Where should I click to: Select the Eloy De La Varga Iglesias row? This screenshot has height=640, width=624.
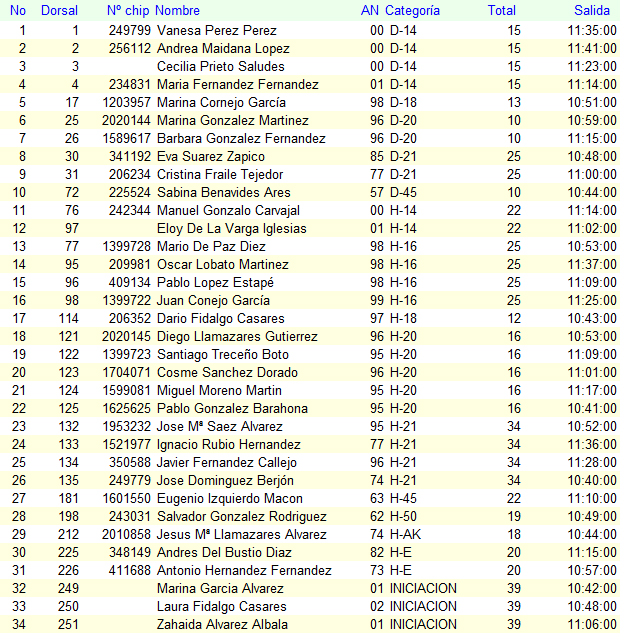tap(232, 229)
